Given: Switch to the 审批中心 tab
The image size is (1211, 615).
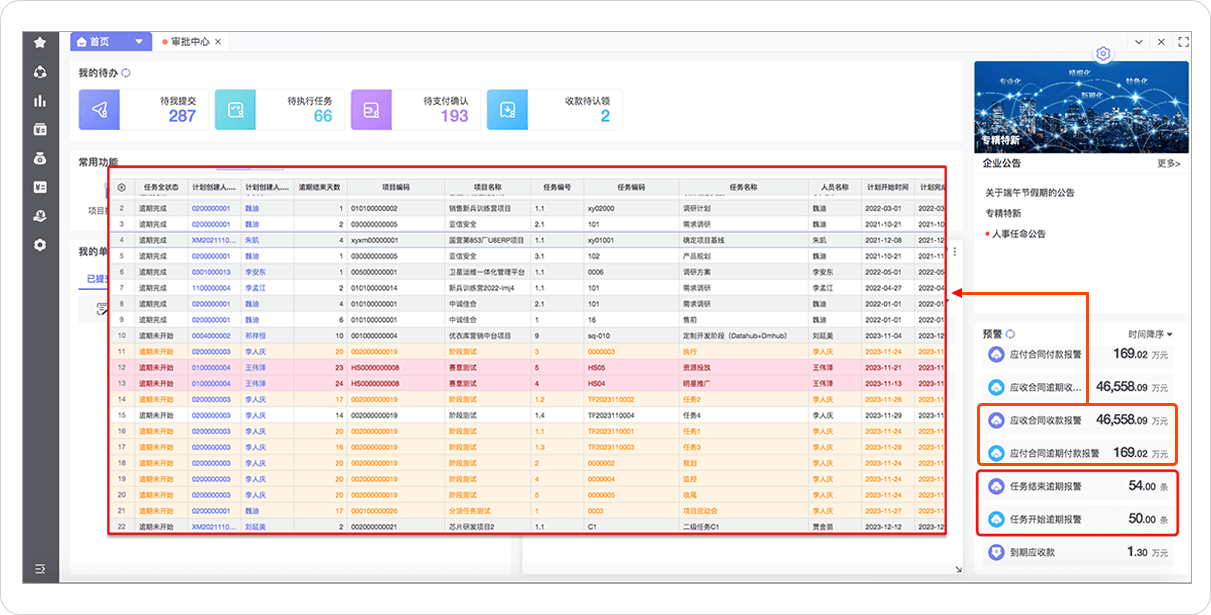Looking at the screenshot, I should click(x=189, y=42).
